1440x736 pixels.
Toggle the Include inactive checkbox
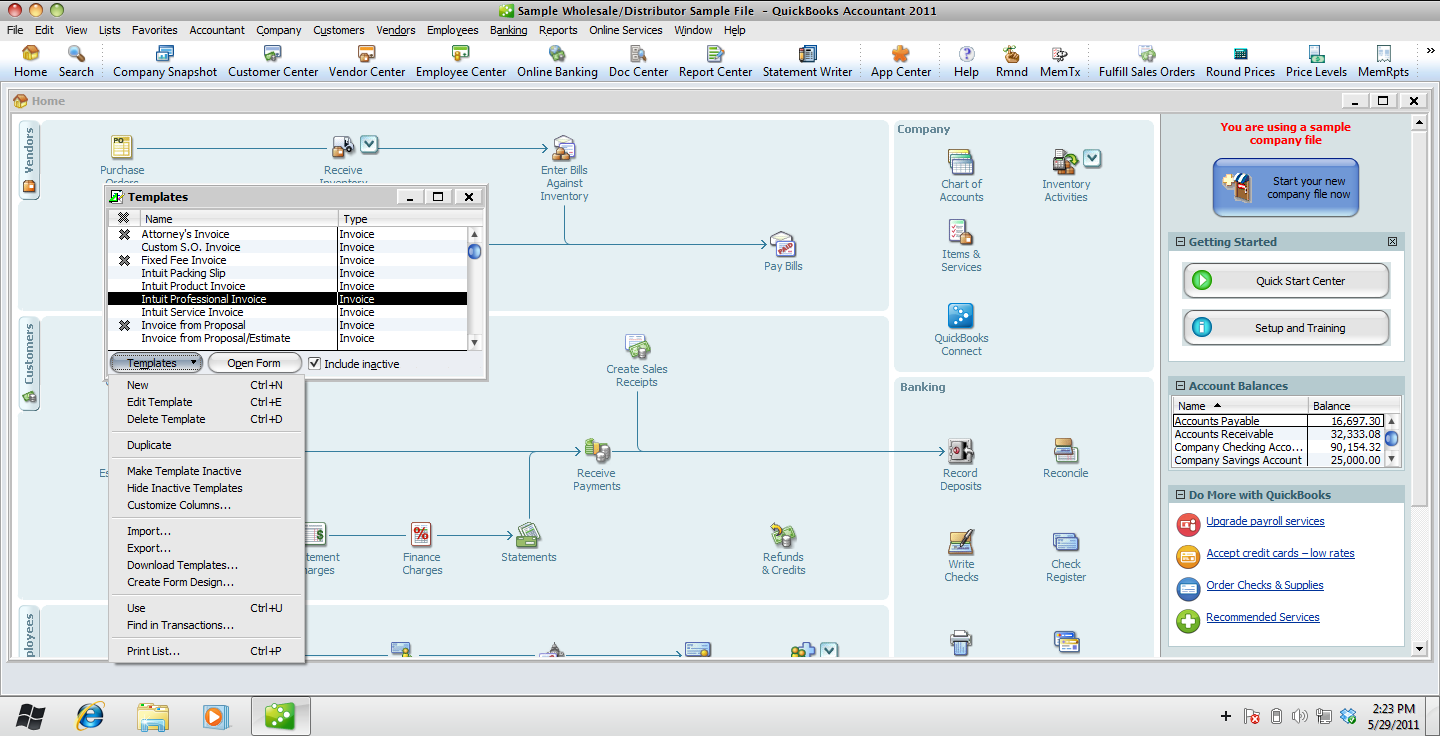[314, 363]
